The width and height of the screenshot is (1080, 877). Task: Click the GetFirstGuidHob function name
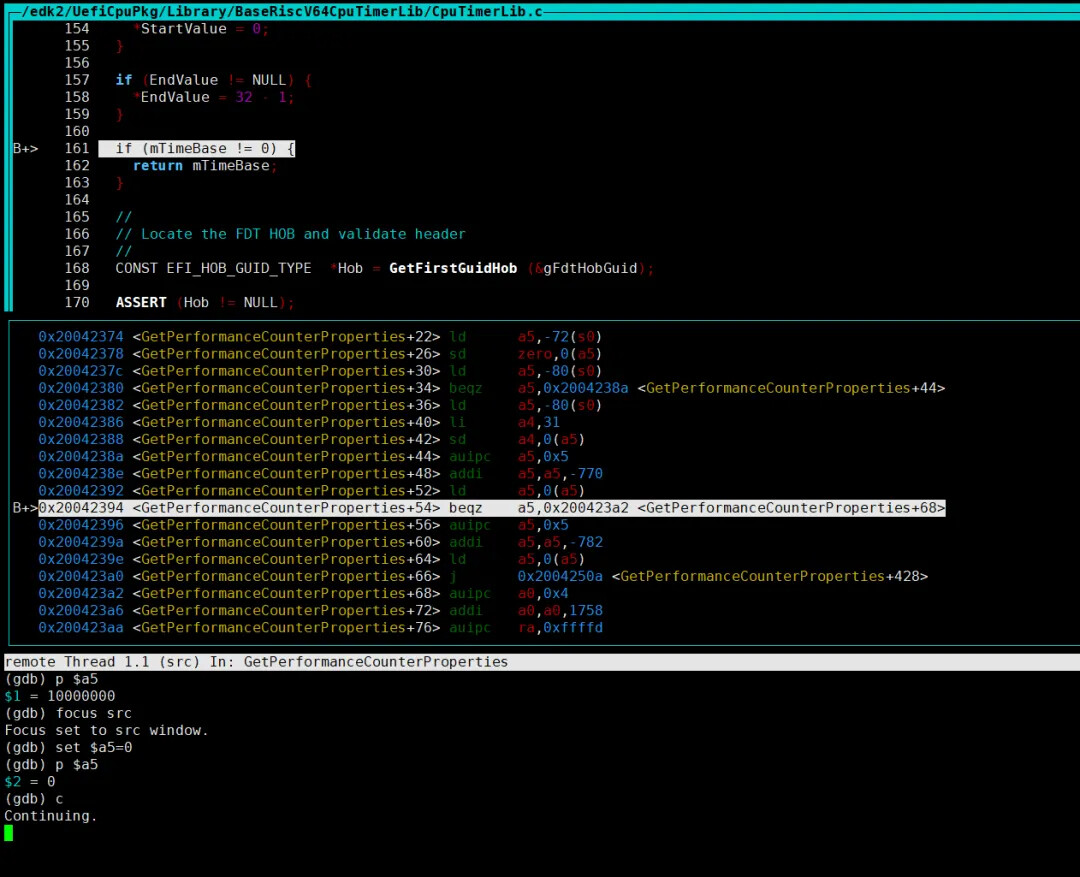coord(453,268)
